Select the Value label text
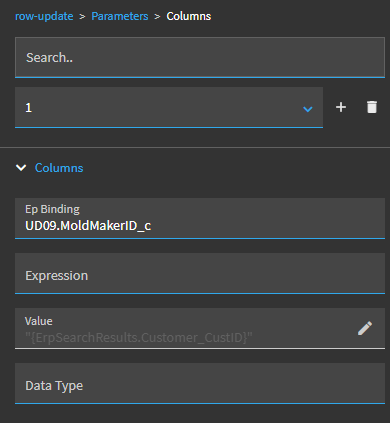This screenshot has height=423, width=390. tap(38, 321)
